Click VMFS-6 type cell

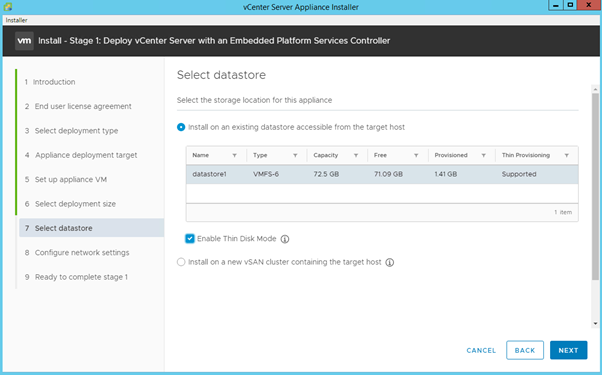266,174
